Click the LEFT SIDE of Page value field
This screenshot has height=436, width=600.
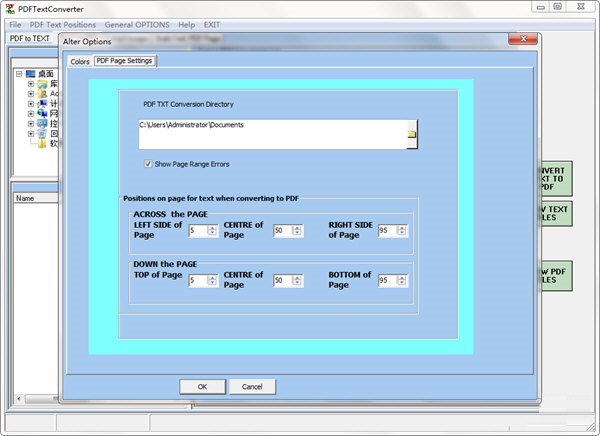tap(198, 230)
